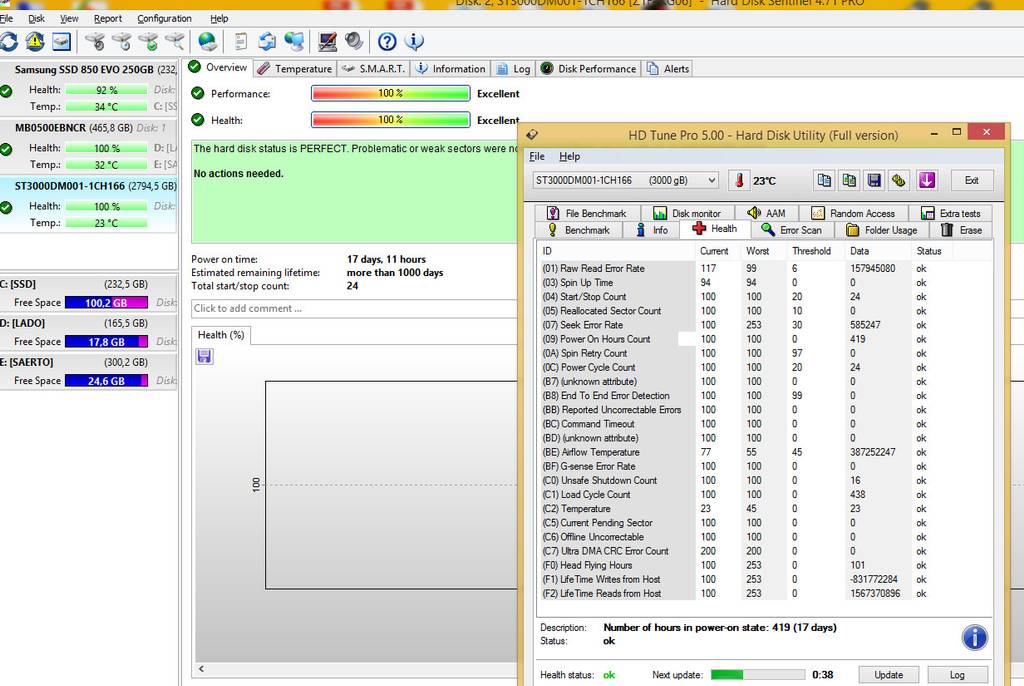This screenshot has width=1024, height=686.
Task: Open the View menu
Action: coord(69,18)
